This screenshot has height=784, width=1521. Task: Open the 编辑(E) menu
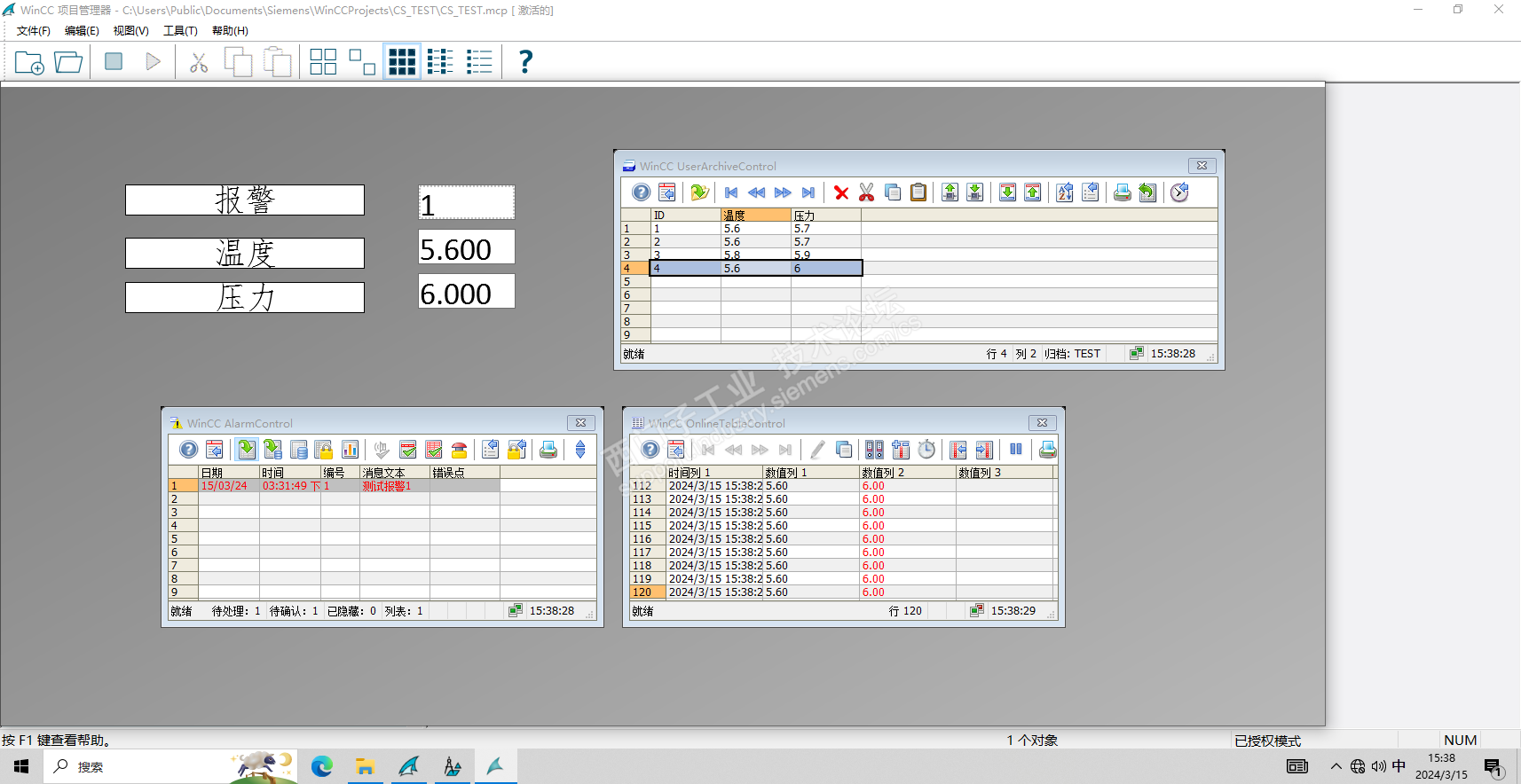click(82, 31)
